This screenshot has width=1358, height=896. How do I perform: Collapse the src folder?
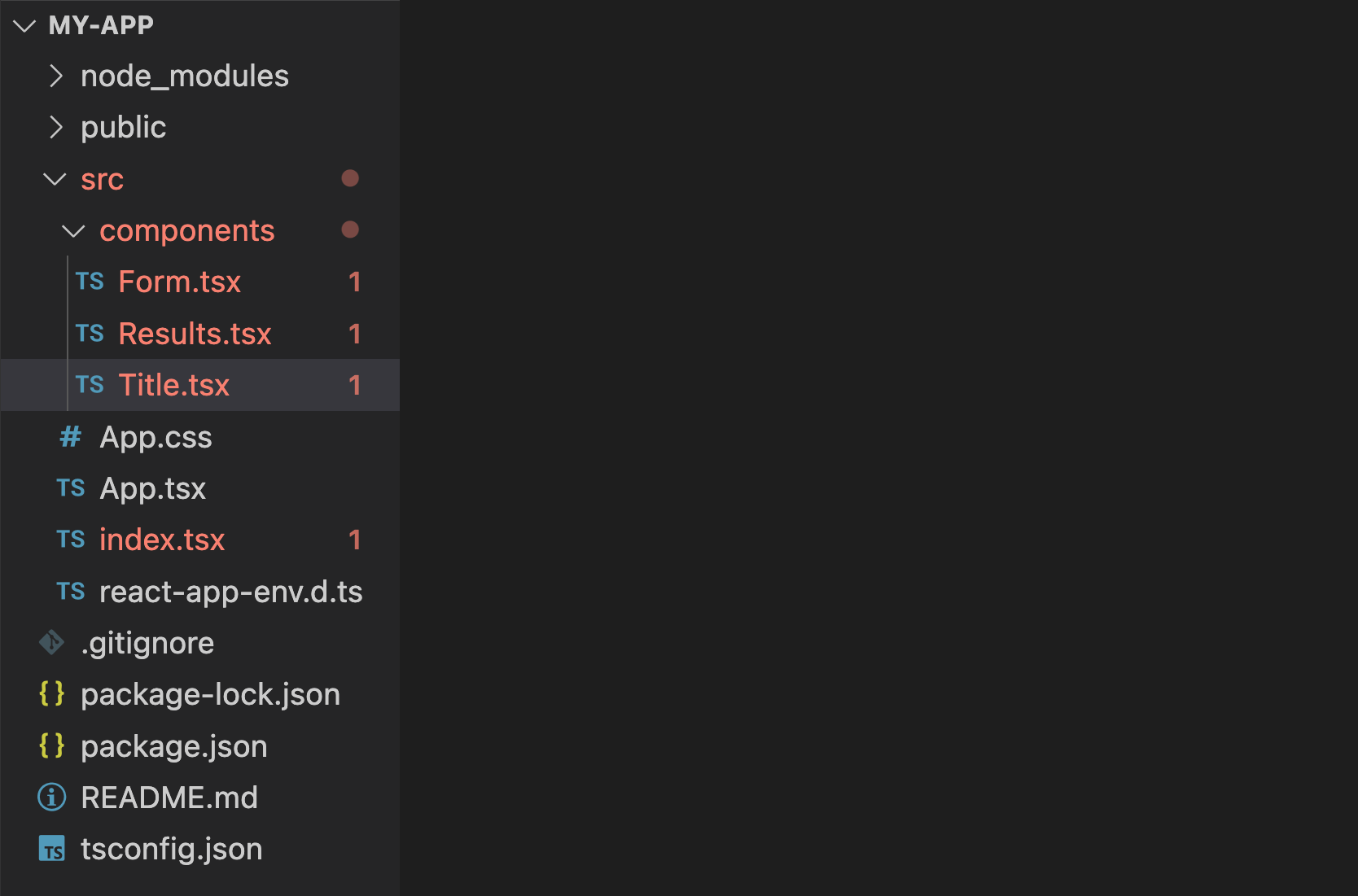pyautogui.click(x=55, y=179)
